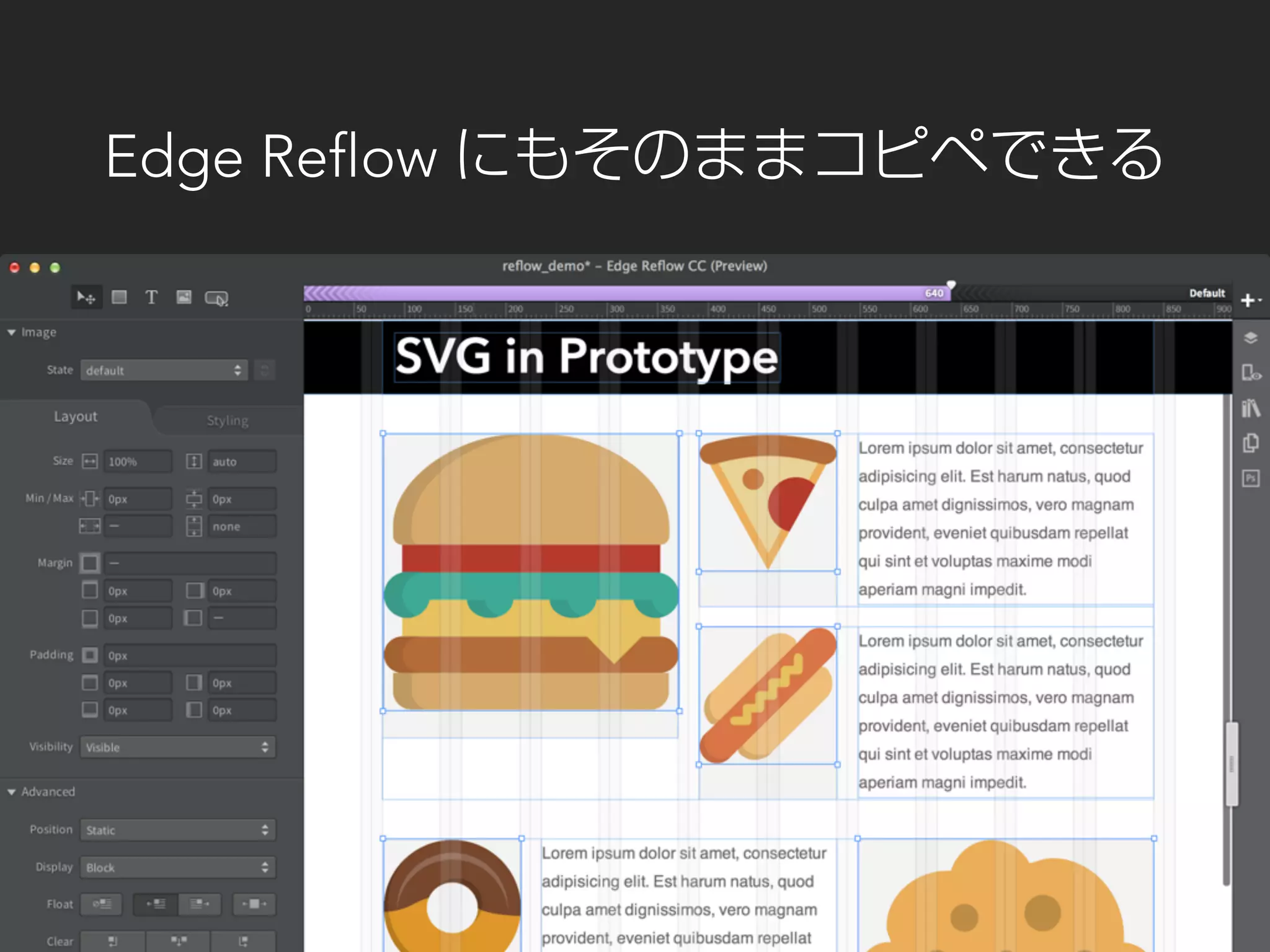
Task: Open the Library panel icon
Action: (x=1251, y=408)
